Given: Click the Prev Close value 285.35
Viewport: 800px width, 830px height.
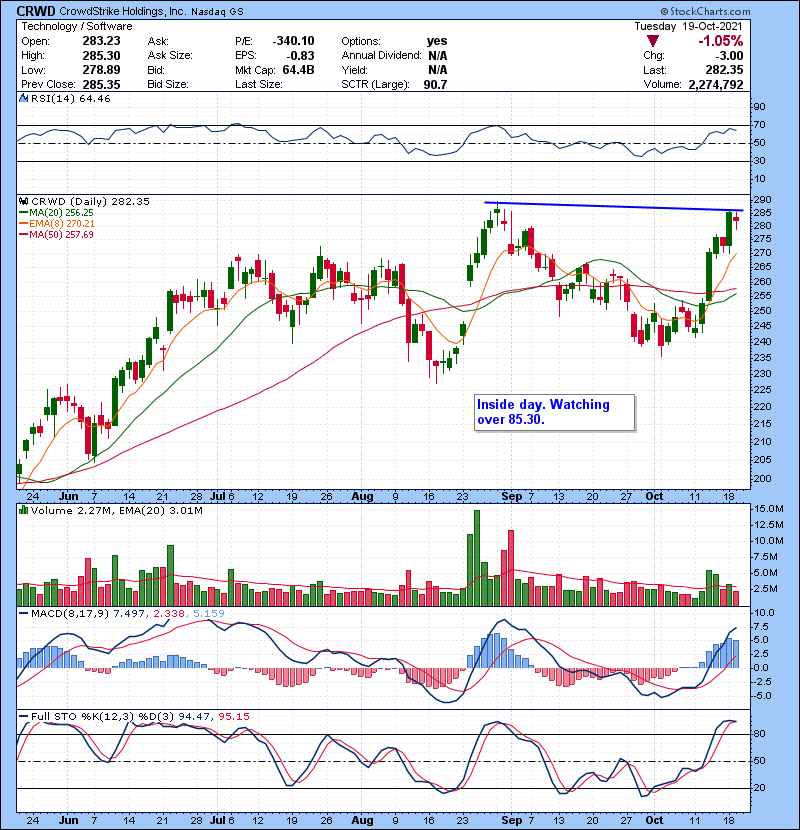Looking at the screenshot, I should pos(101,84).
